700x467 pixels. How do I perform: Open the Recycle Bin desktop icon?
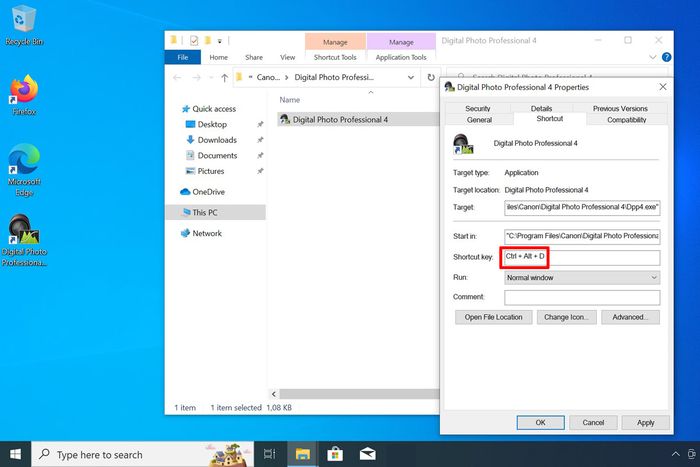point(22,20)
